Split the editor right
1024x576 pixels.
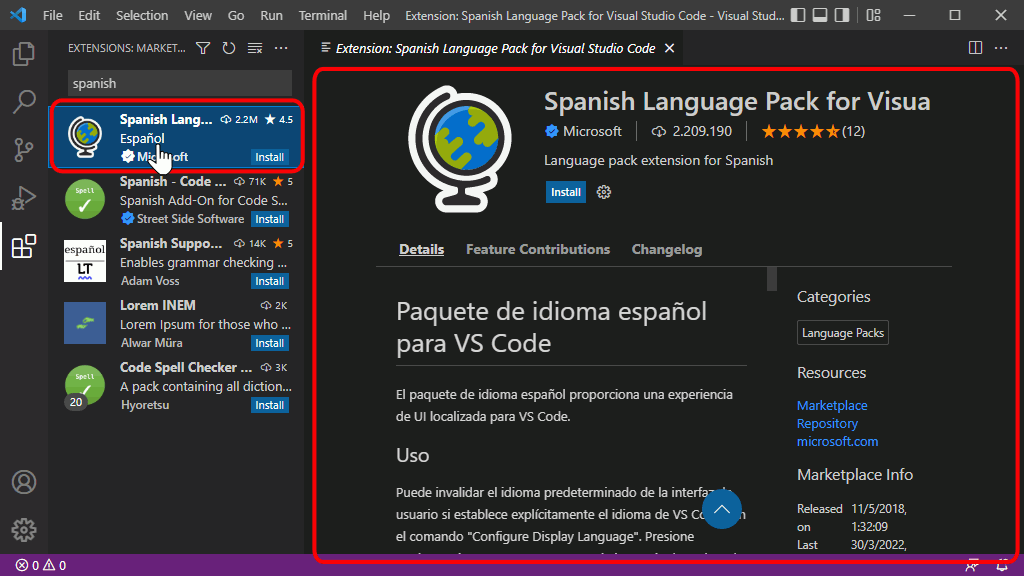[x=975, y=48]
